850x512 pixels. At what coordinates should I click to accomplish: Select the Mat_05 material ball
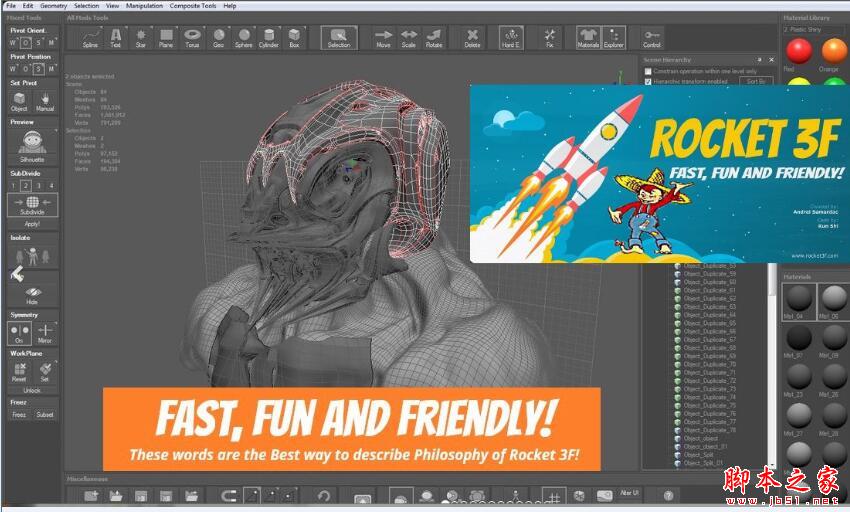[x=834, y=297]
